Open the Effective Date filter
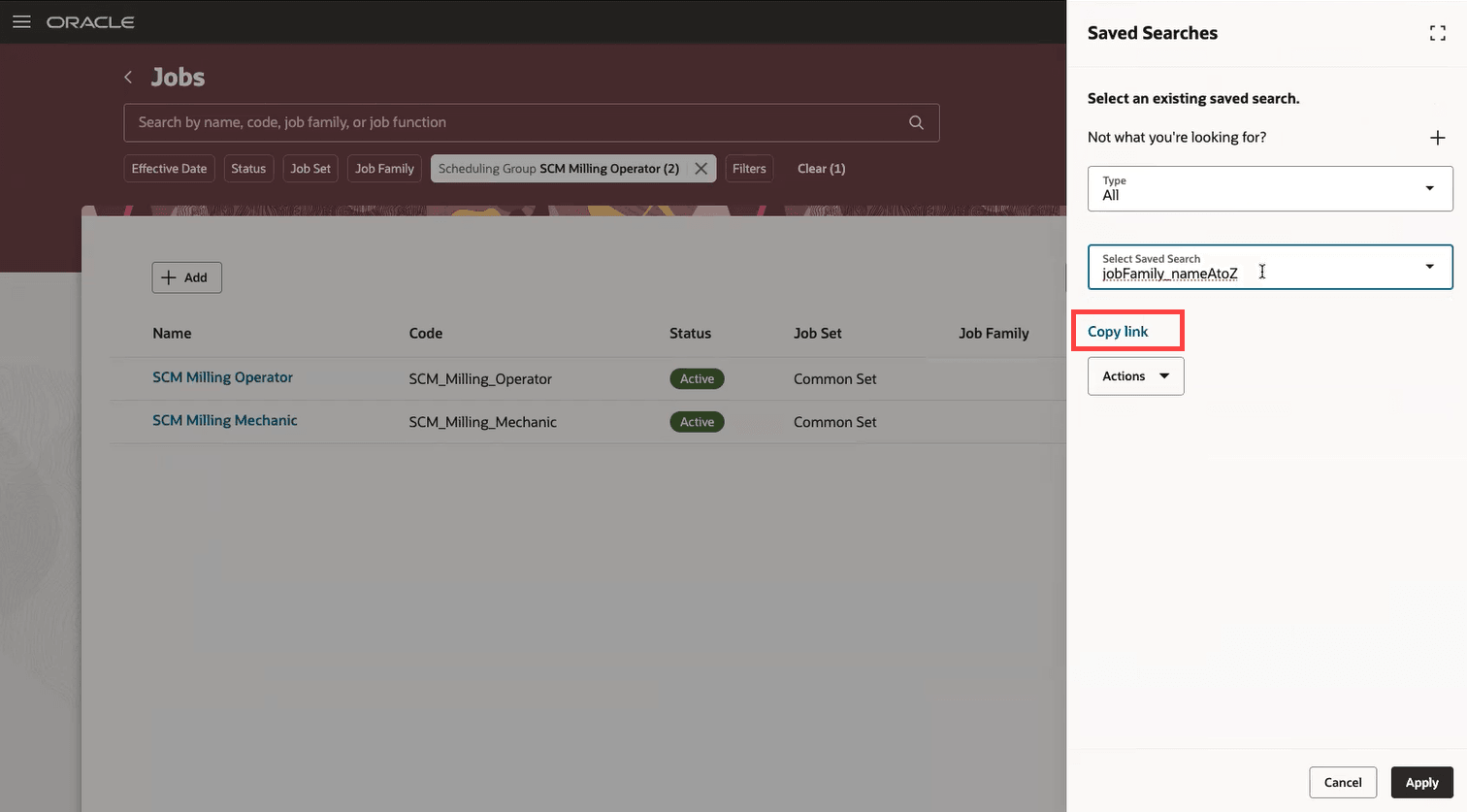This screenshot has width=1467, height=812. tap(169, 168)
